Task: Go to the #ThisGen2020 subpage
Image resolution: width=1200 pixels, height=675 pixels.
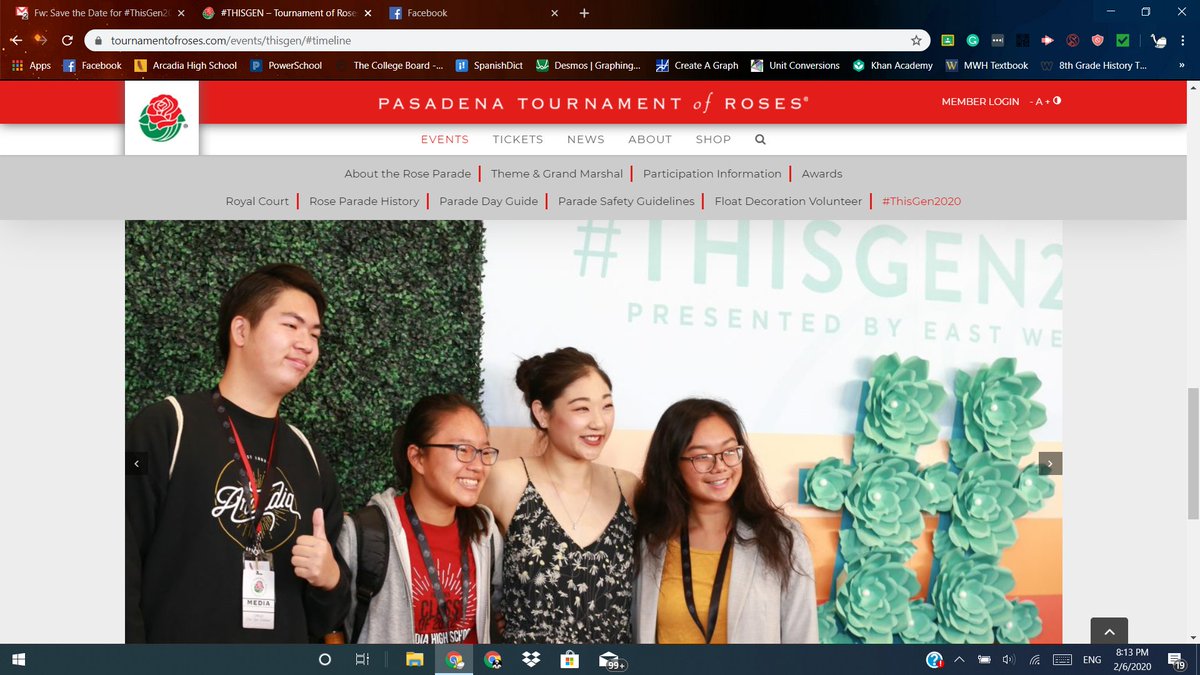Action: tap(921, 201)
